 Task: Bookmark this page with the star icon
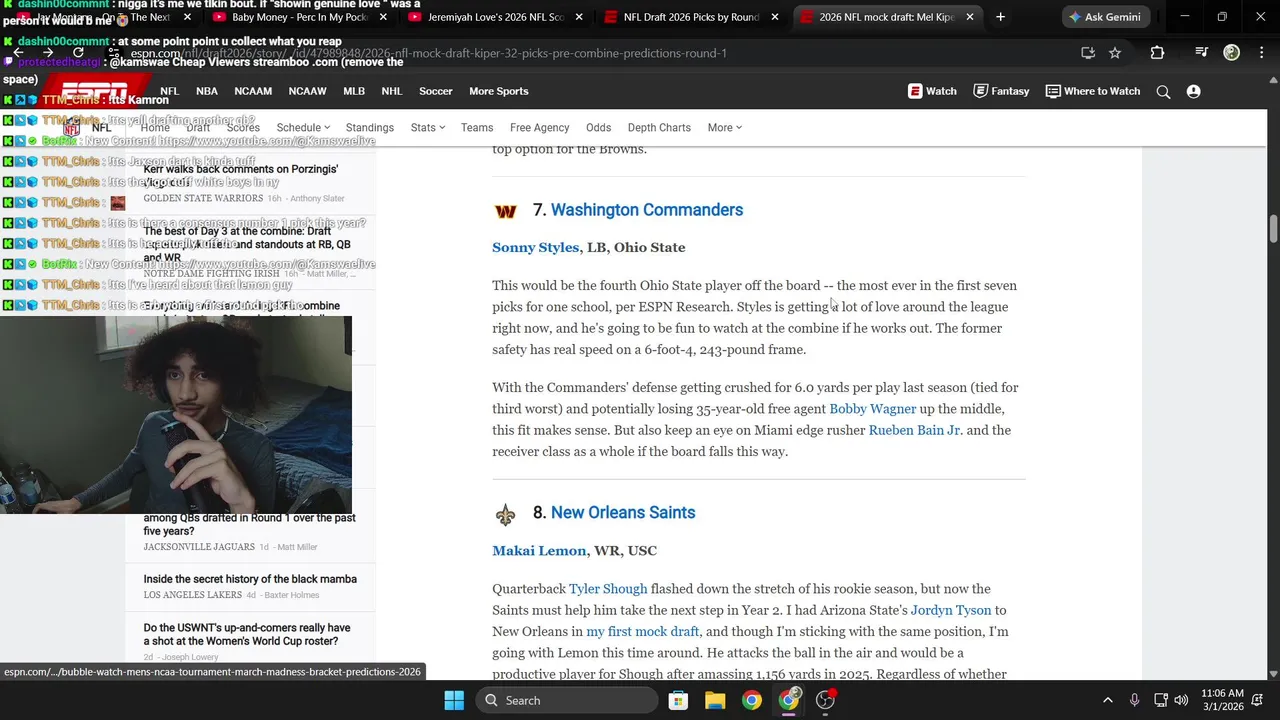[x=1115, y=53]
